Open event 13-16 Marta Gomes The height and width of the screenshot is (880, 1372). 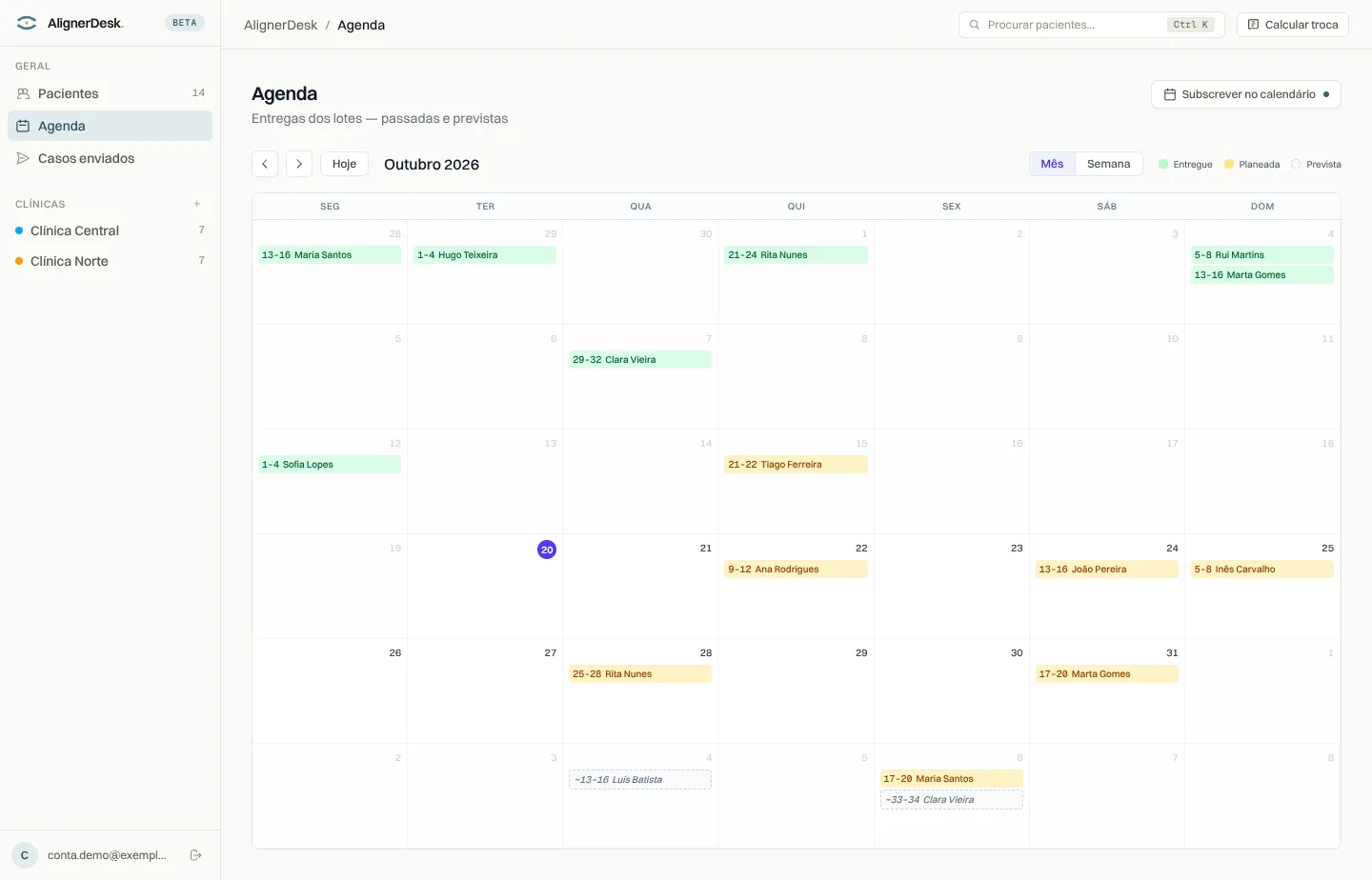(x=1261, y=275)
